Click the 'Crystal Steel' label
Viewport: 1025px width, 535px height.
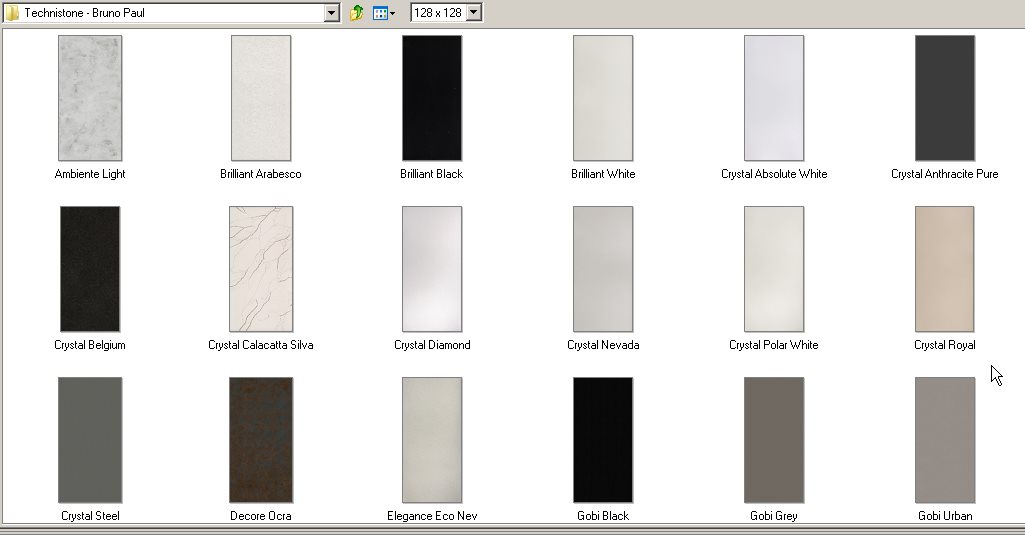(x=90, y=516)
